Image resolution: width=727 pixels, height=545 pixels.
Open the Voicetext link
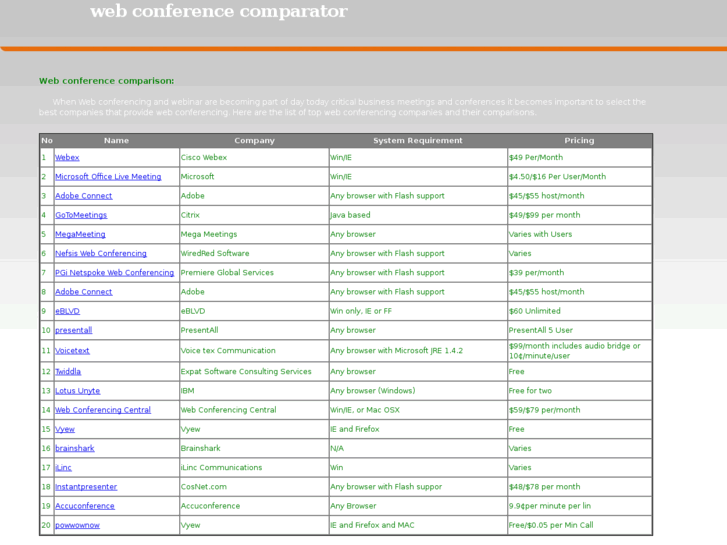pos(72,351)
